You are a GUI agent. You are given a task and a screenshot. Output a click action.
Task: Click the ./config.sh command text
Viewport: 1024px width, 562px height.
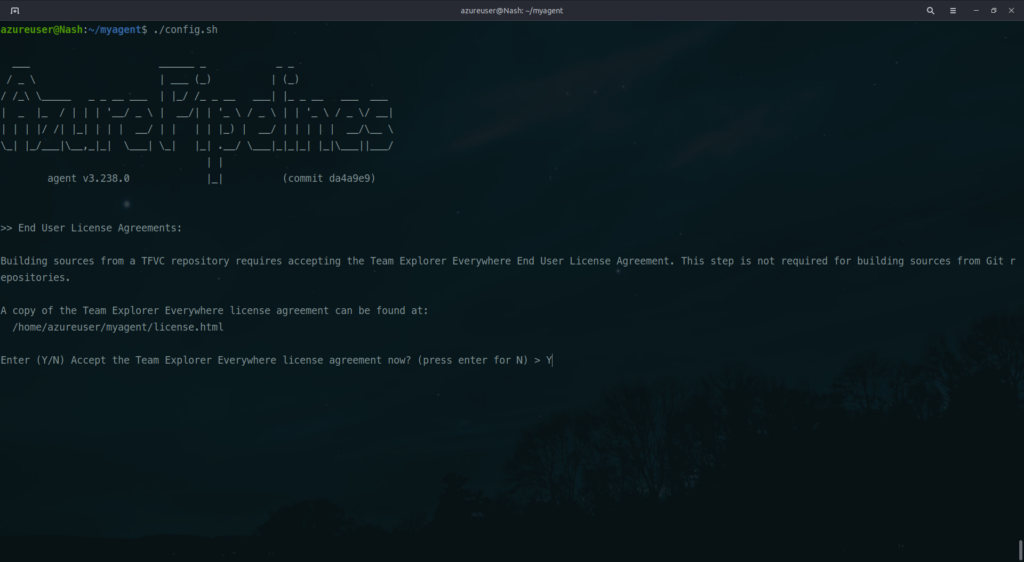coord(185,30)
